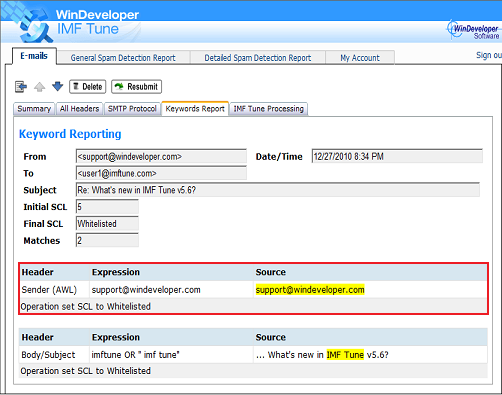The image size is (502, 395).
Task: Click the back-to-list icon
Action: (21, 87)
